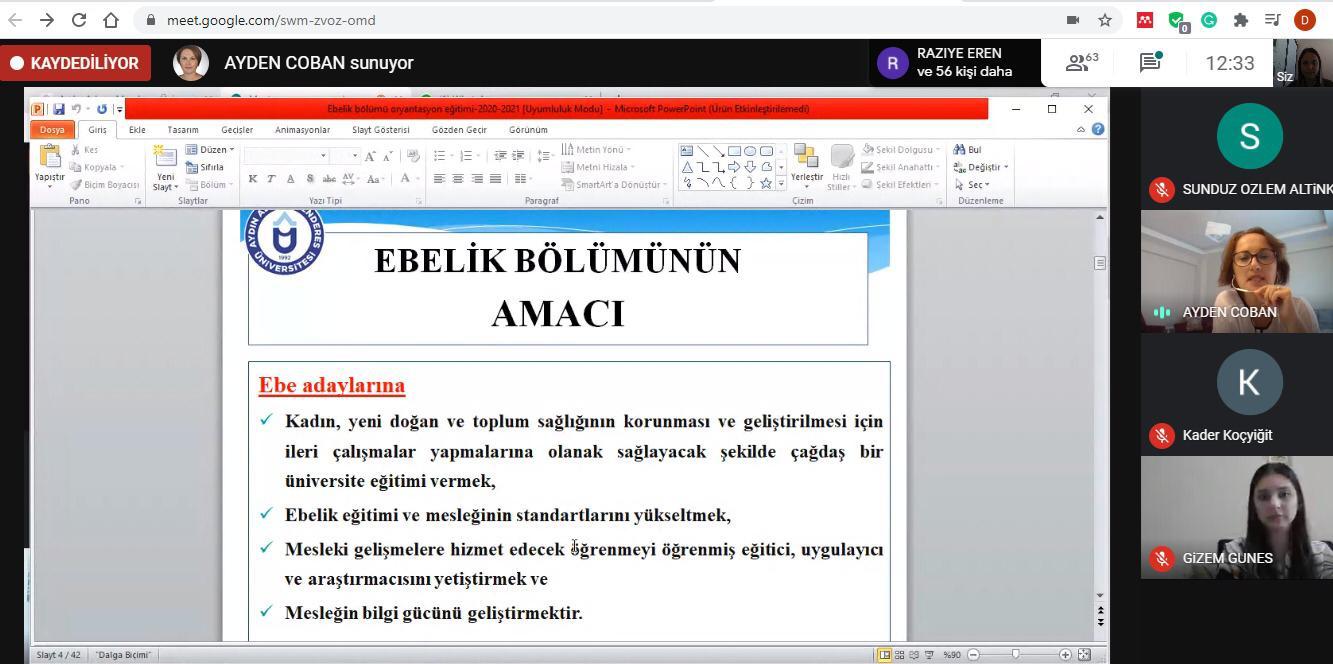Open the Tasarım ribbon tab
This screenshot has width=1333, height=664.
click(x=182, y=130)
